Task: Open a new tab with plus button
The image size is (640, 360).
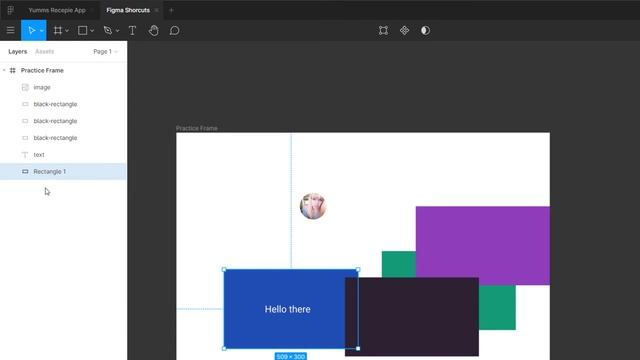Action: [171, 10]
